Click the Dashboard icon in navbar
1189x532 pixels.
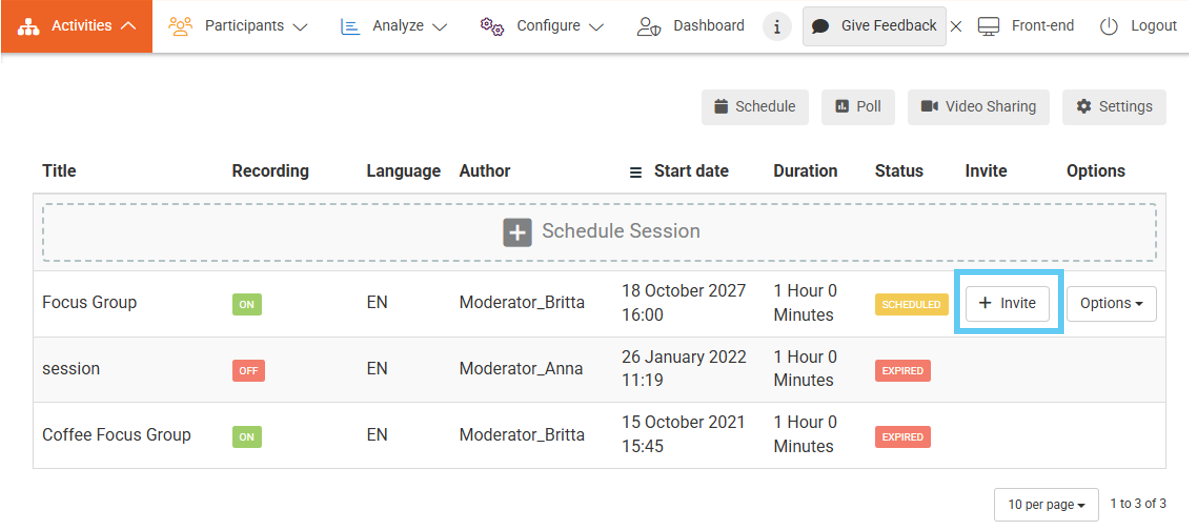click(x=649, y=26)
